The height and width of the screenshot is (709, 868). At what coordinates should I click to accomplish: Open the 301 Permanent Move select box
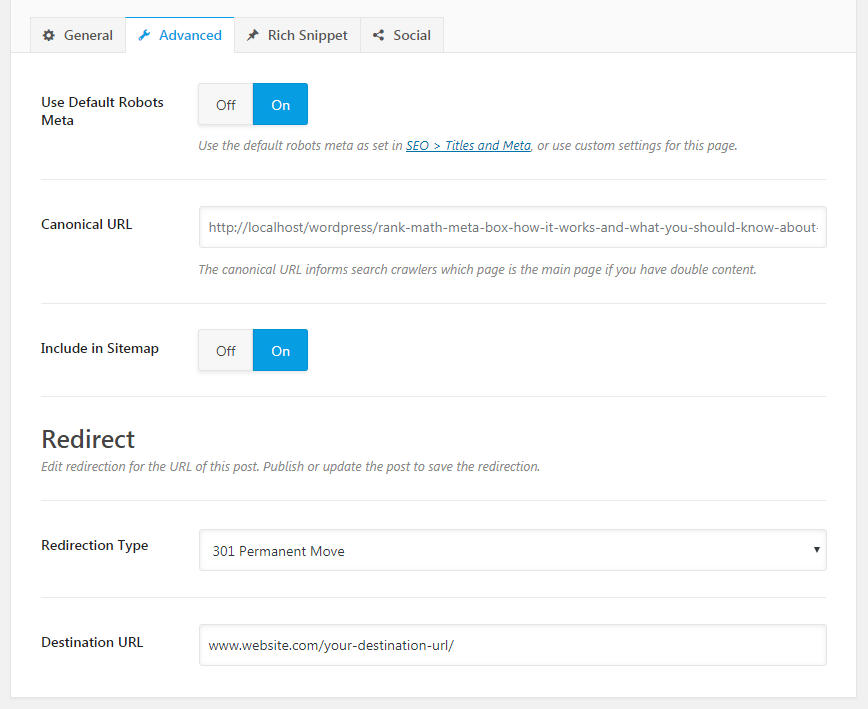513,550
